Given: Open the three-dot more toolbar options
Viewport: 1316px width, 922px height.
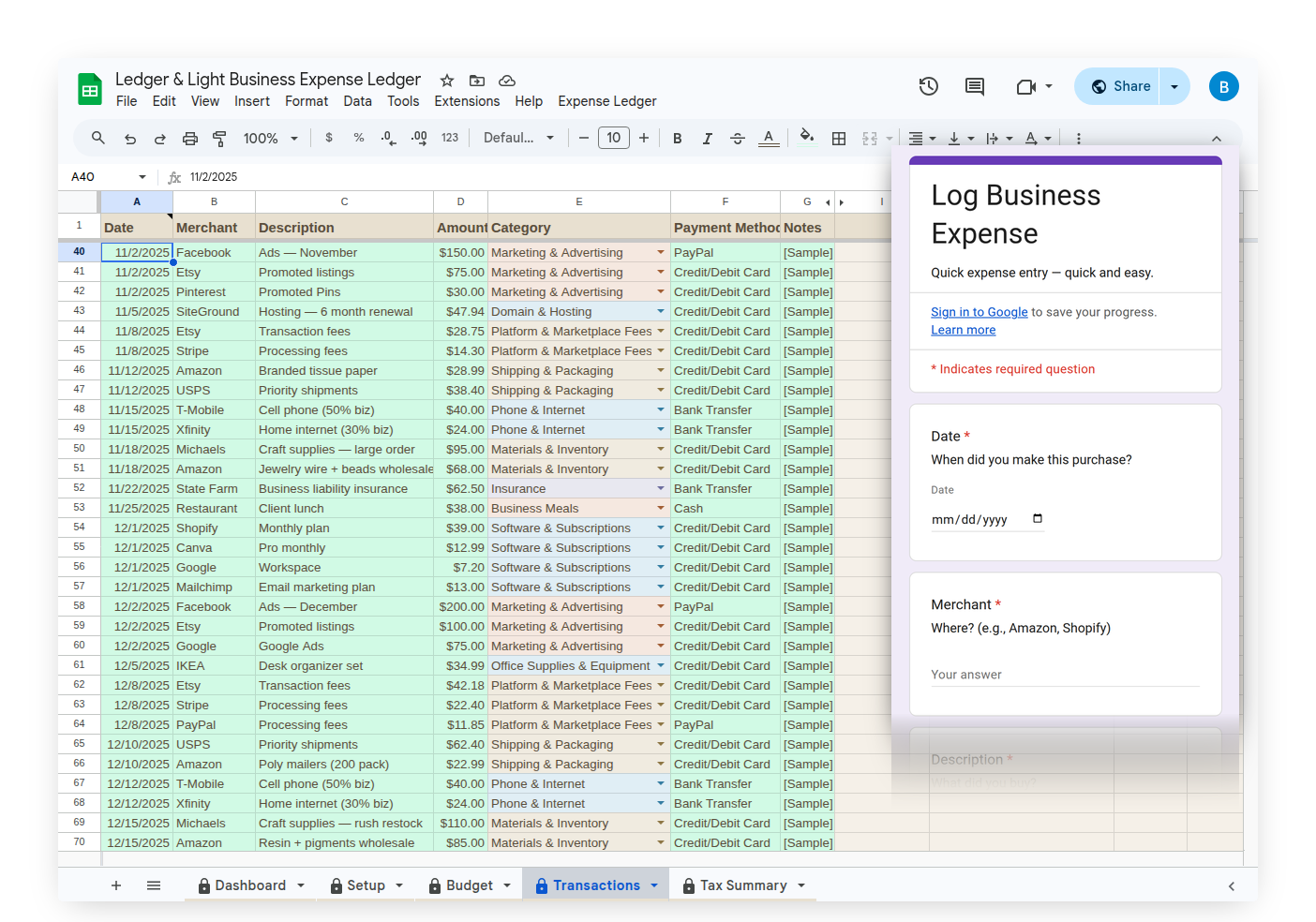Looking at the screenshot, I should [x=1079, y=139].
